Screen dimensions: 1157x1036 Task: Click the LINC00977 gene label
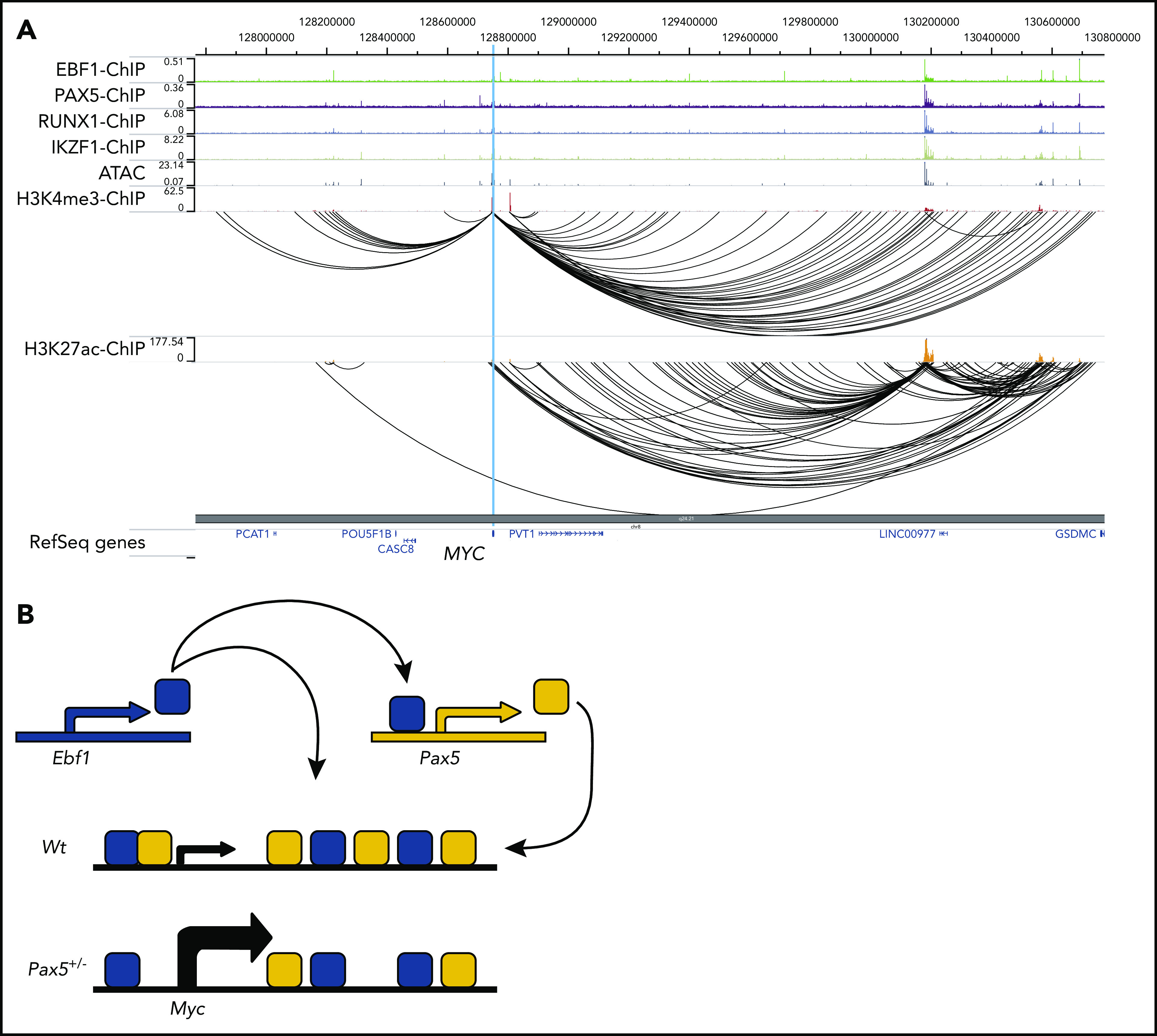(x=907, y=534)
